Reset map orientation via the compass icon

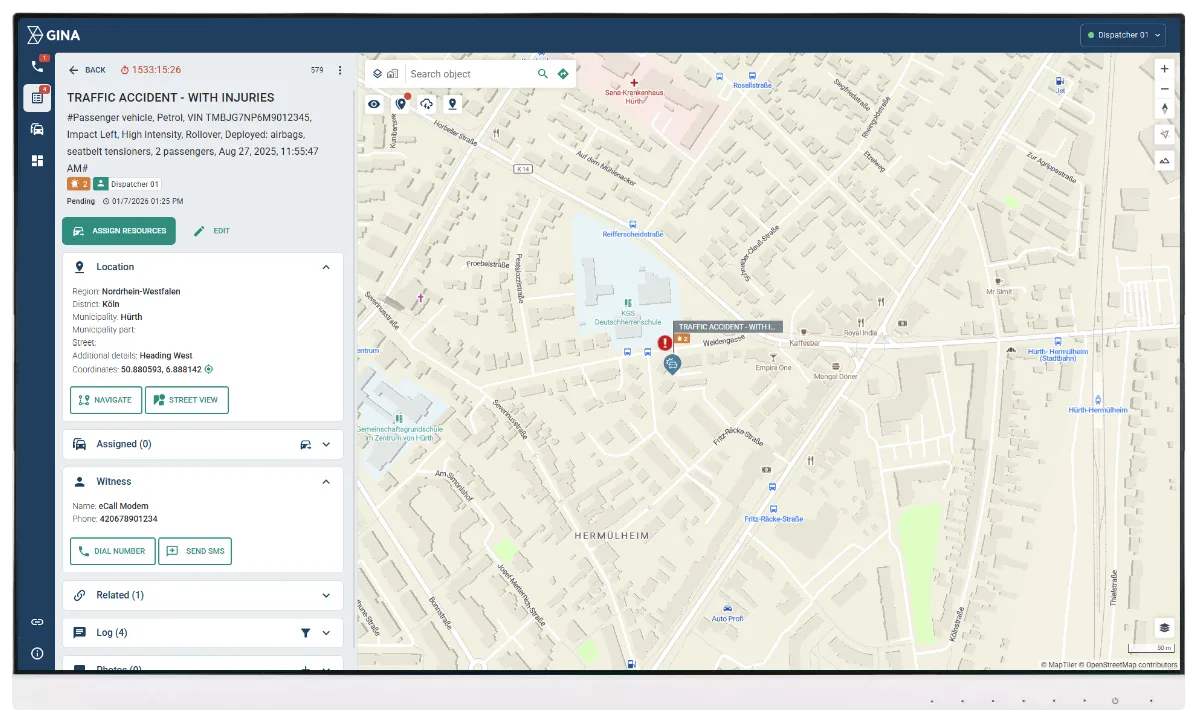click(x=1163, y=109)
